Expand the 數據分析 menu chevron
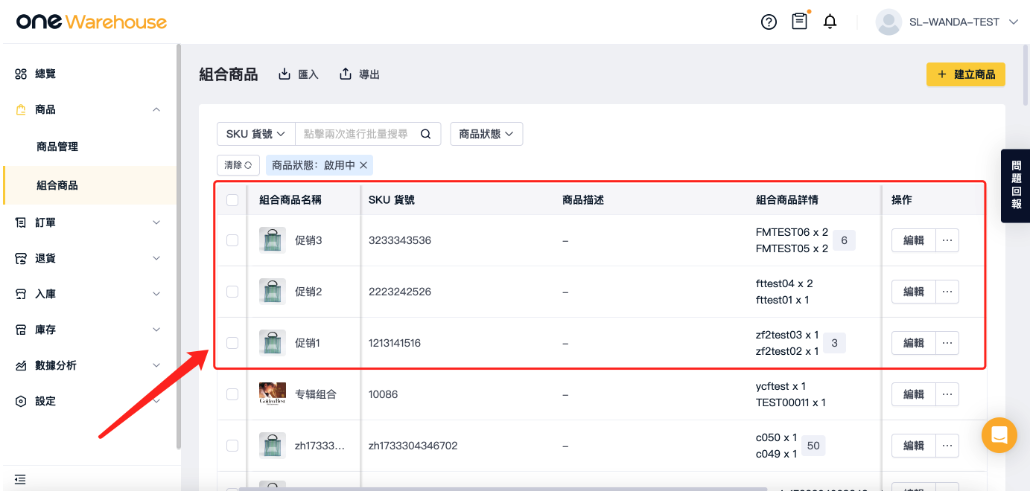The height and width of the screenshot is (491, 1030). 156,365
